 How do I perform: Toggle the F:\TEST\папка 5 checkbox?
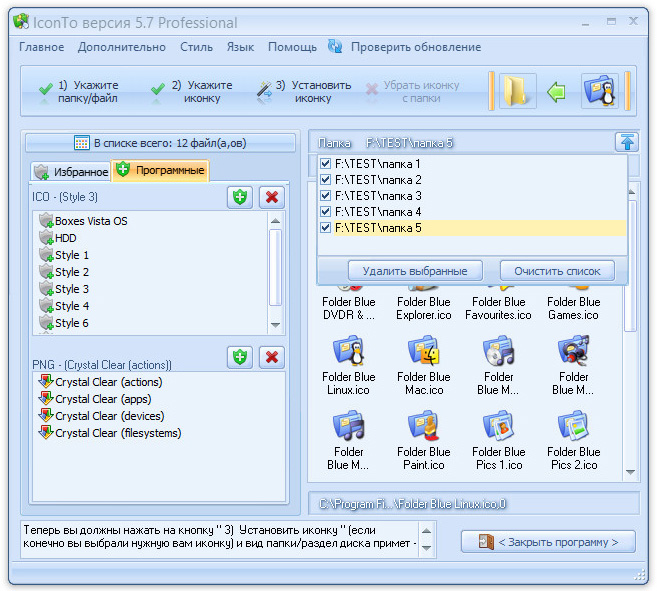(x=324, y=228)
